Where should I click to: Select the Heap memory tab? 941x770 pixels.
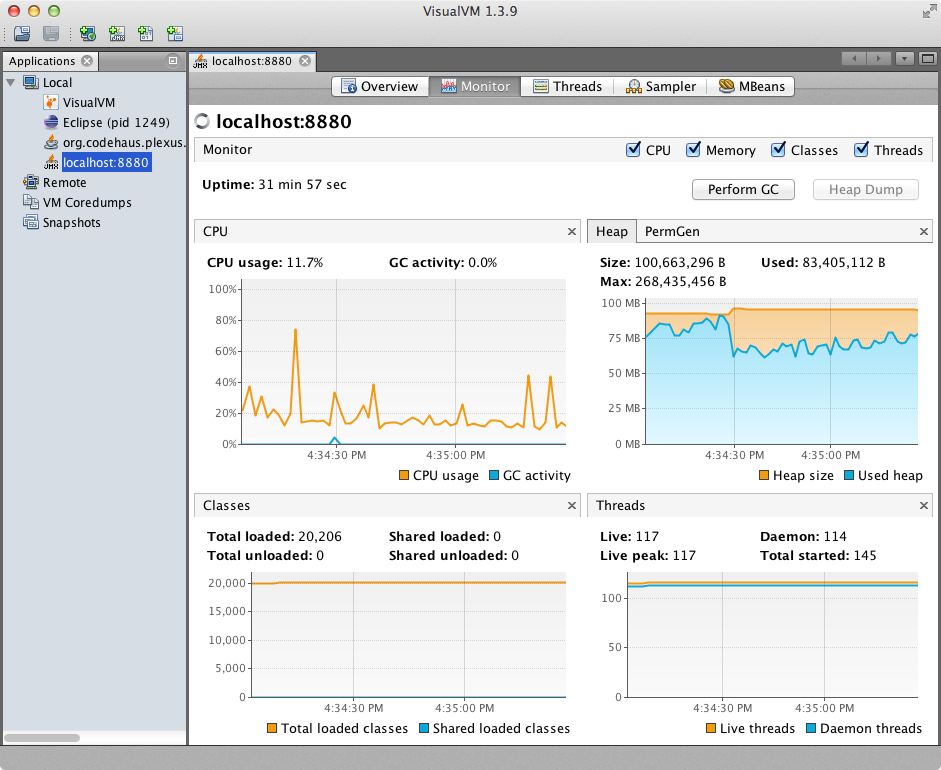coord(612,232)
